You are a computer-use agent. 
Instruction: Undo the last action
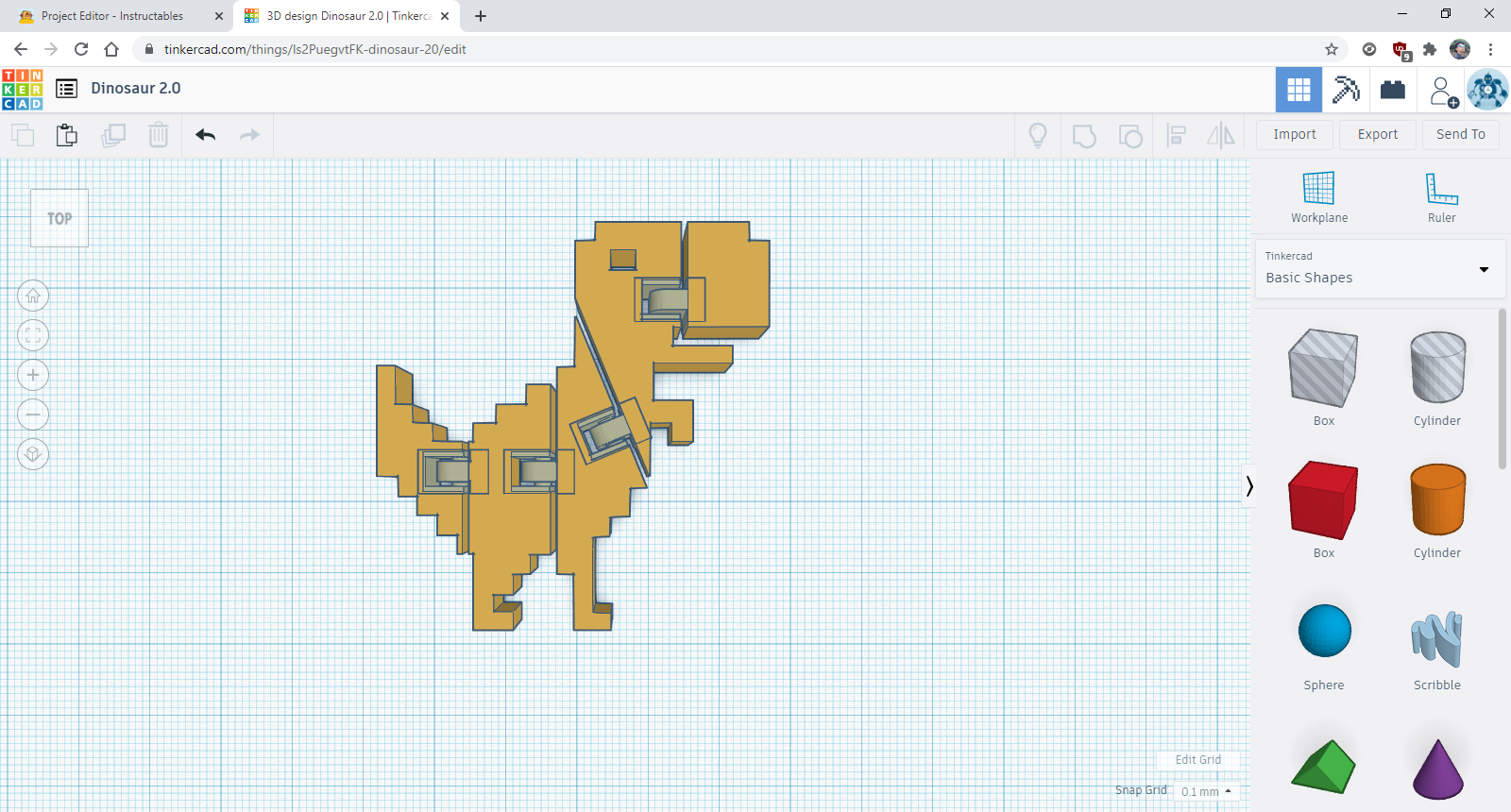pos(205,135)
